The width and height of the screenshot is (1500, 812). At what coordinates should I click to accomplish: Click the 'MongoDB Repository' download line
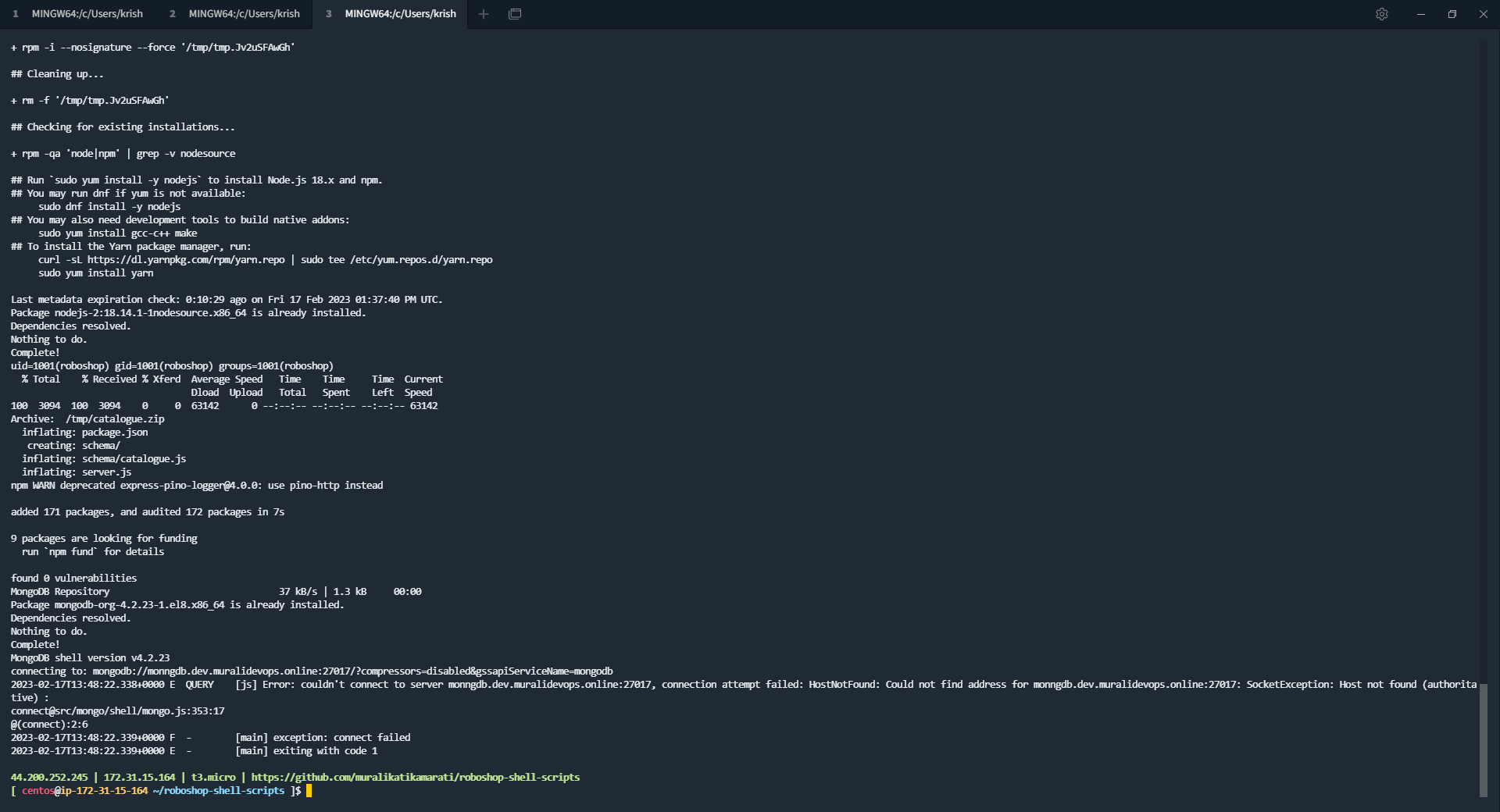click(x=216, y=592)
